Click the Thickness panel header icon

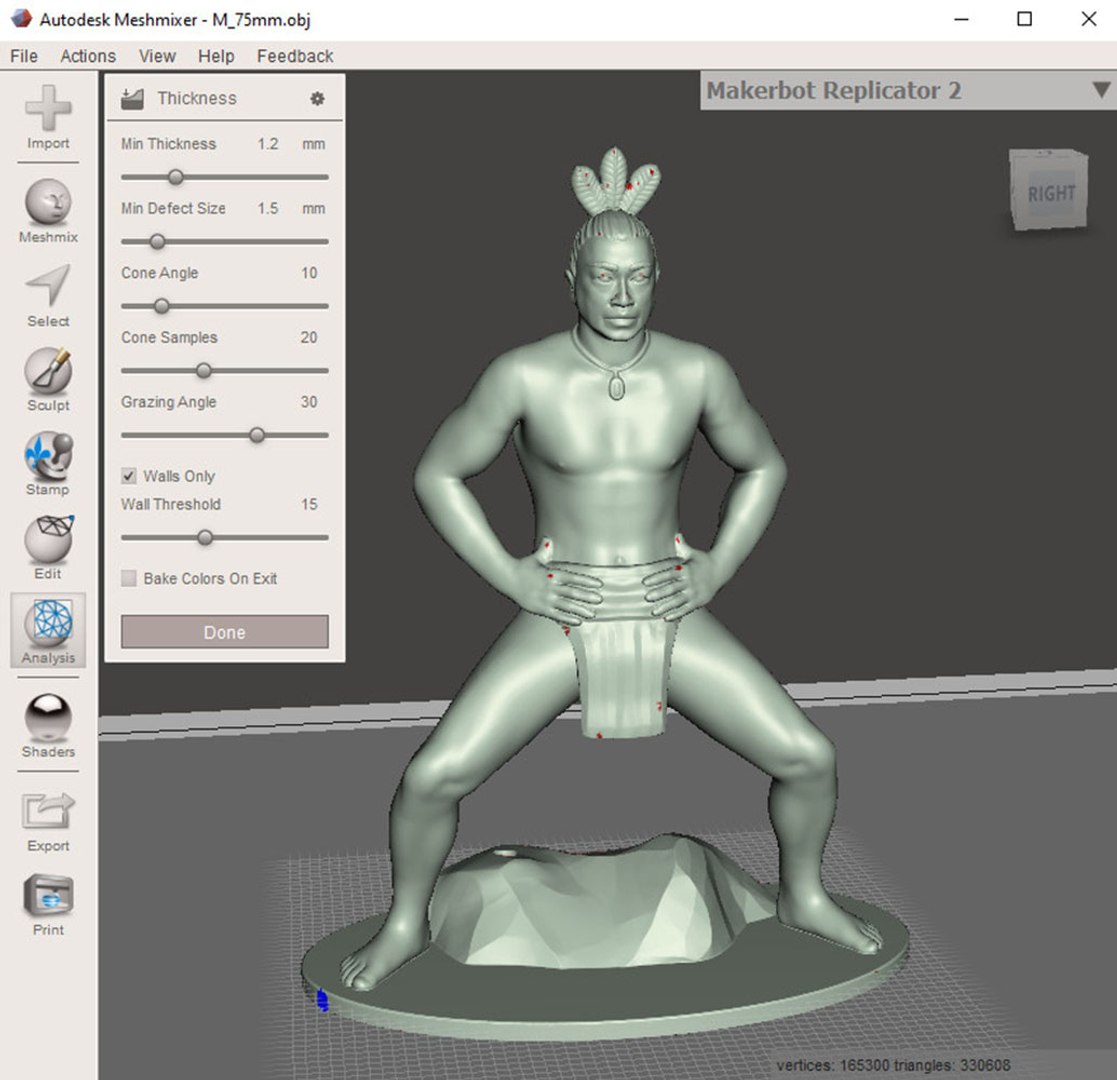(132, 98)
